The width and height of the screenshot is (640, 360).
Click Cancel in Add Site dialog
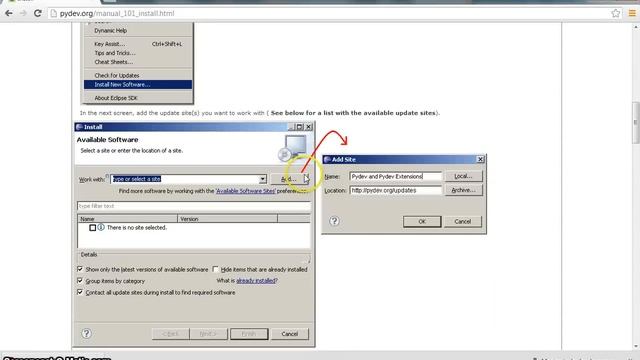pyautogui.click(x=462, y=221)
